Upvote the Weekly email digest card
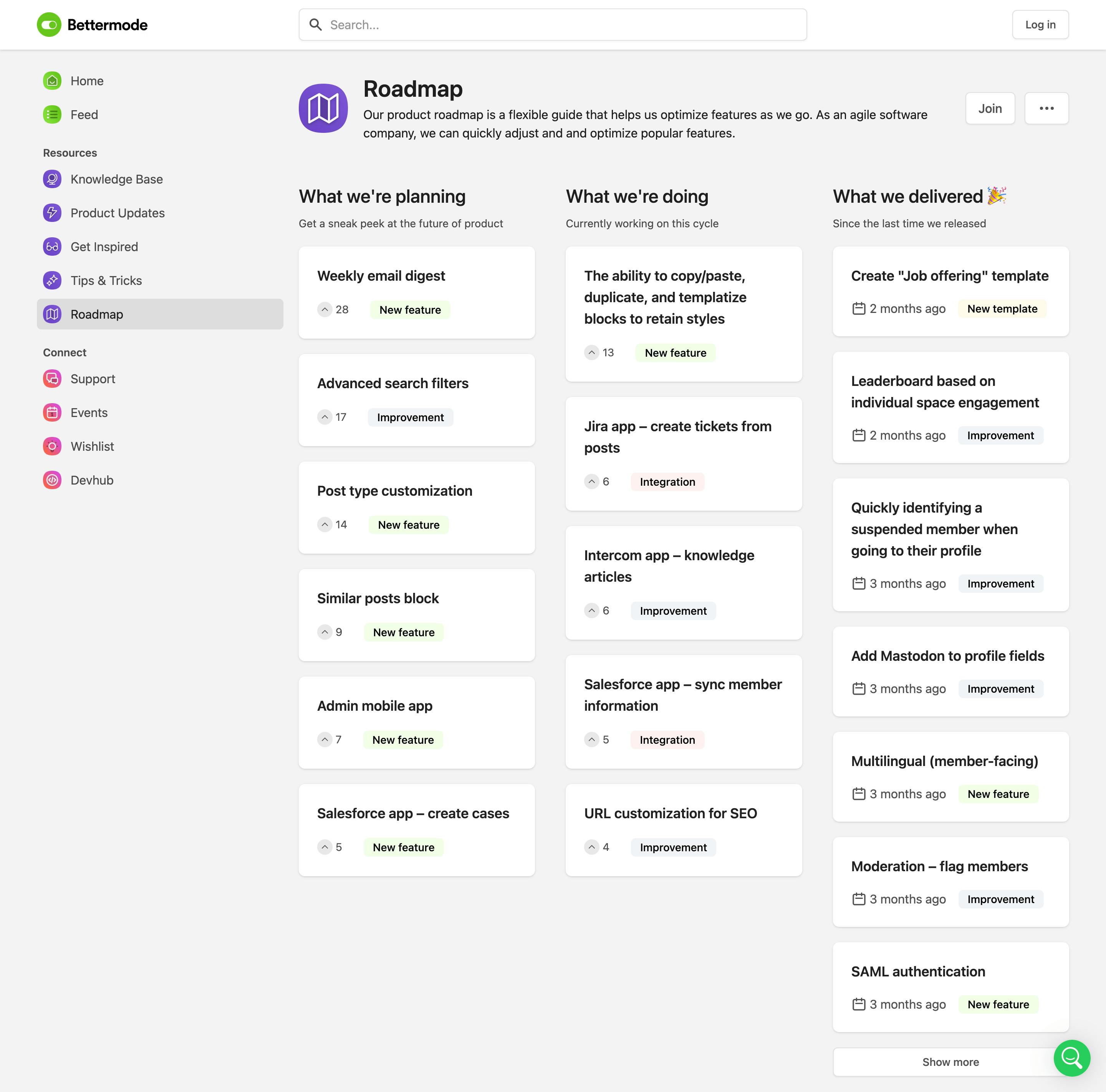 (x=325, y=309)
